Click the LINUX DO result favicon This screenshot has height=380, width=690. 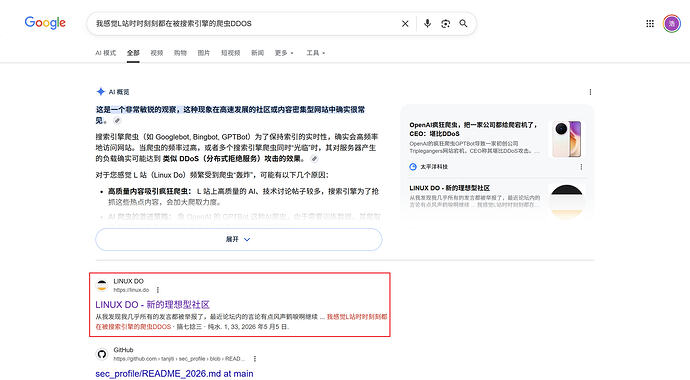click(102, 285)
